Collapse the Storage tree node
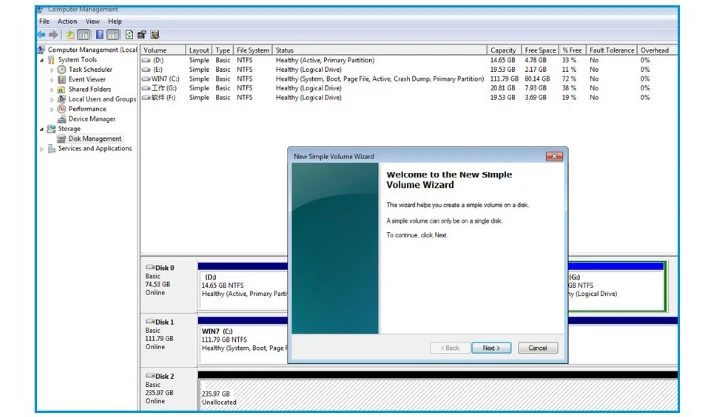The image size is (707, 417). point(42,129)
